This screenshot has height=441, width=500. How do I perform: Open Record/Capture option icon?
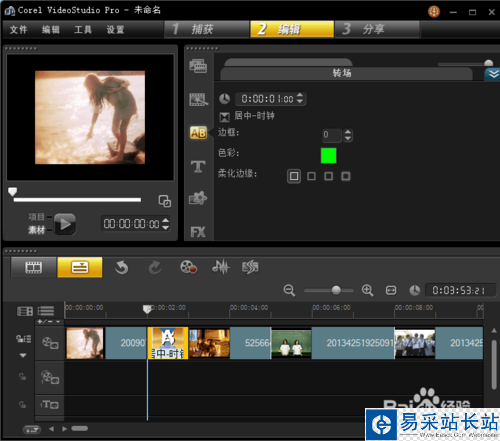click(188, 267)
